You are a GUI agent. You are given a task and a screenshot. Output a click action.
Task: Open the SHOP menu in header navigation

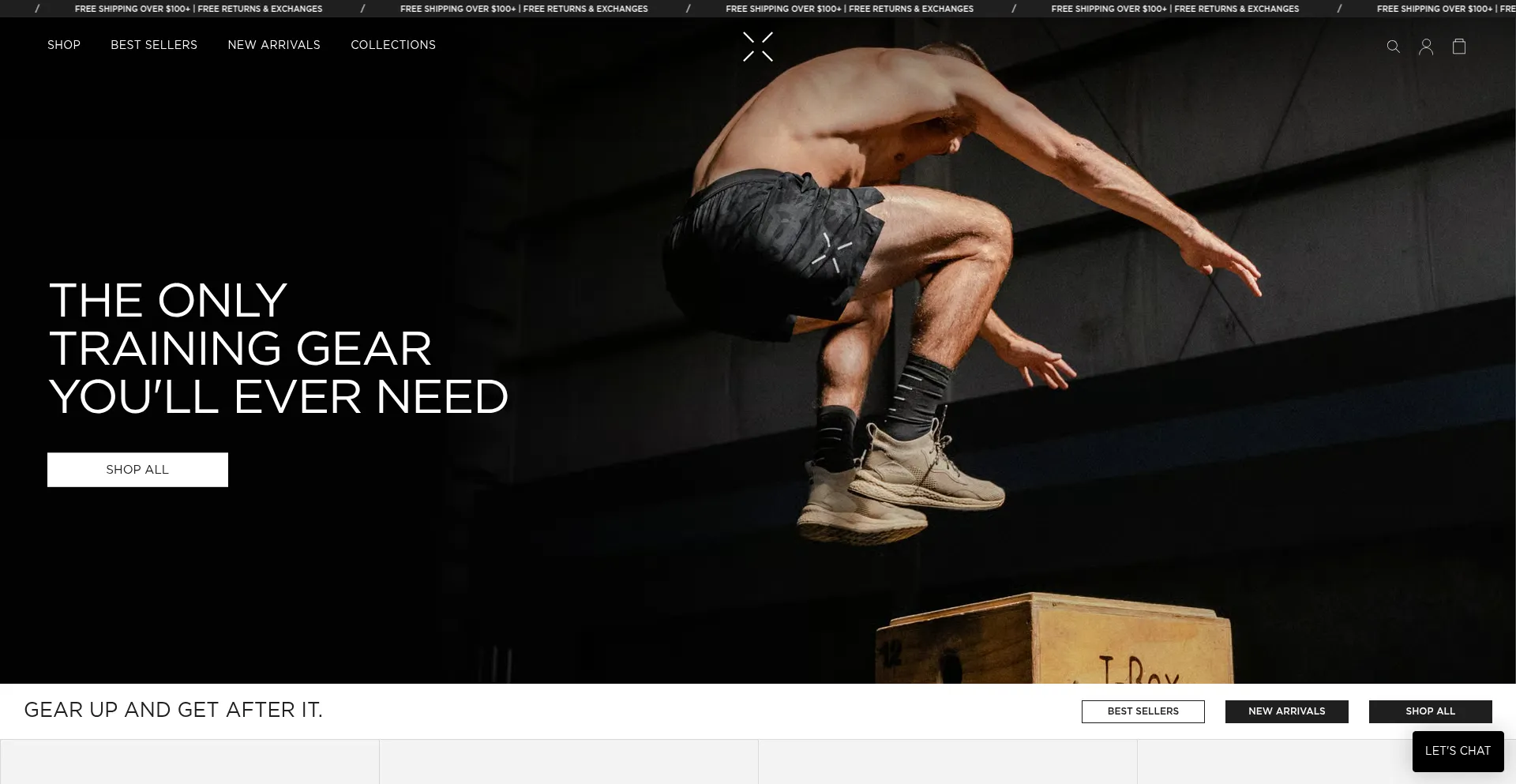pyautogui.click(x=64, y=45)
